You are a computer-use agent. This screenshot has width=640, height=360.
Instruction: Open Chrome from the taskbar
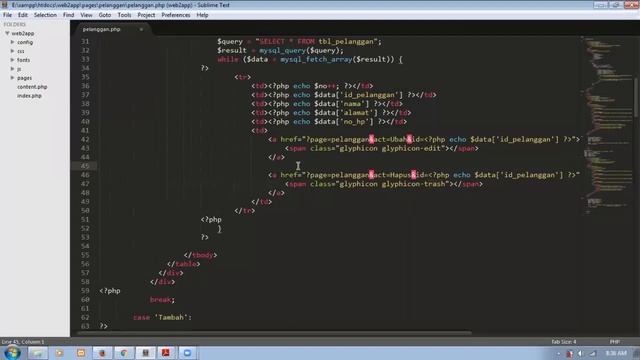124,353
